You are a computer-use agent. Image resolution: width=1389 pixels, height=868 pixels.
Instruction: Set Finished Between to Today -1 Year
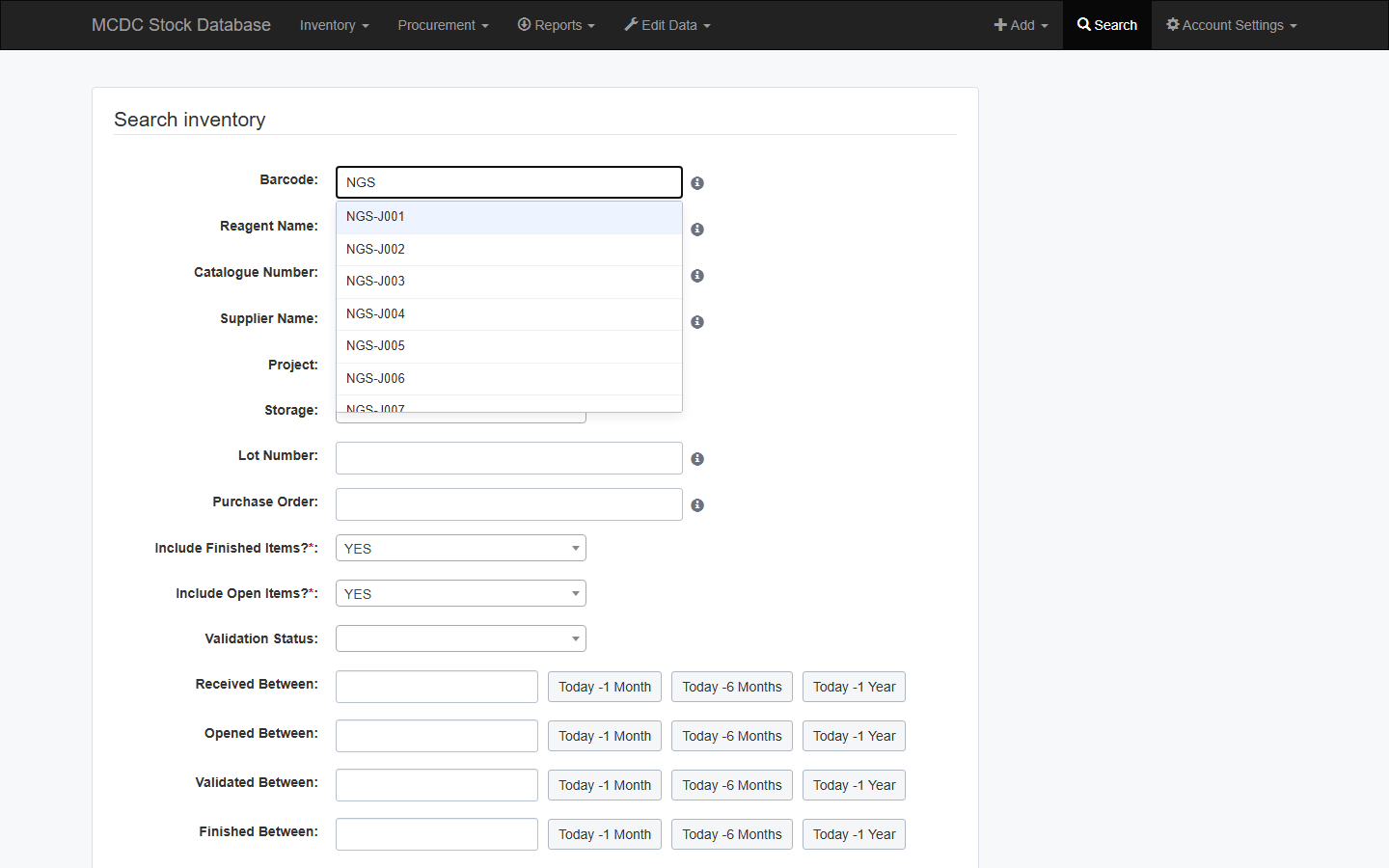click(x=854, y=834)
